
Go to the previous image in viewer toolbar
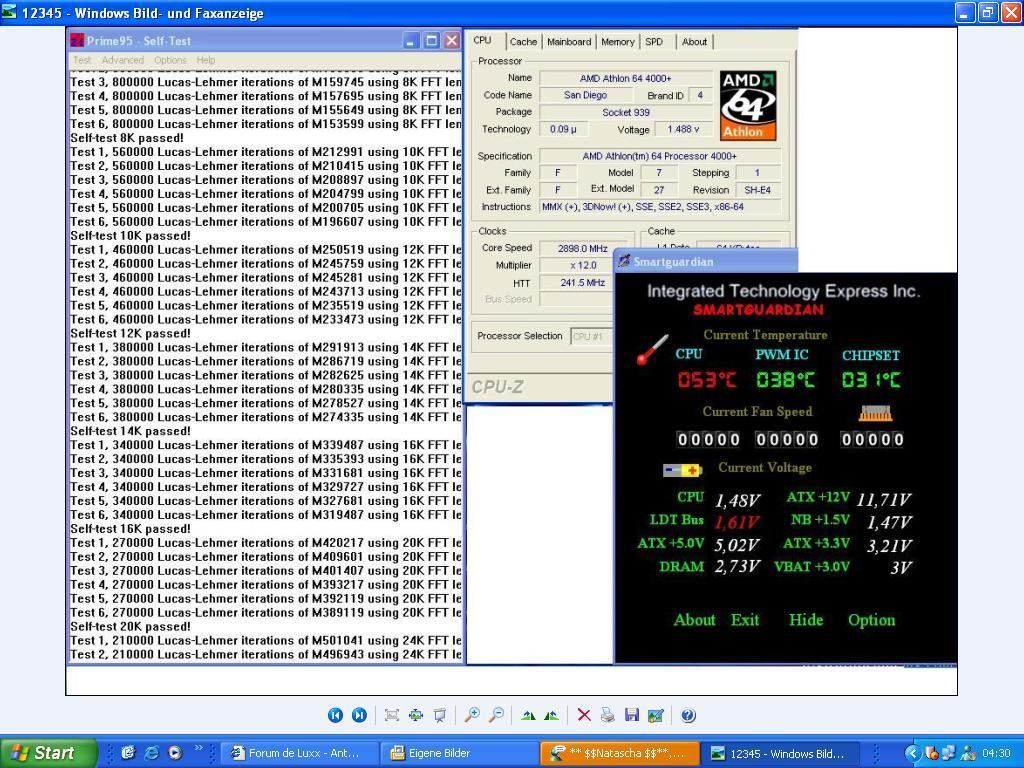(x=335, y=715)
